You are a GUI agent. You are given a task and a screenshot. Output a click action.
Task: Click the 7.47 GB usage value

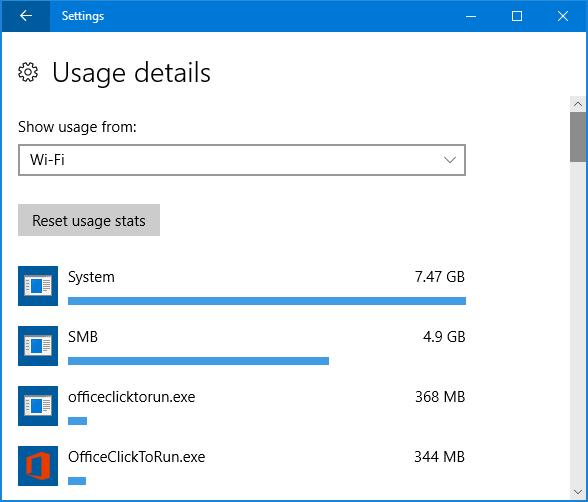[440, 277]
